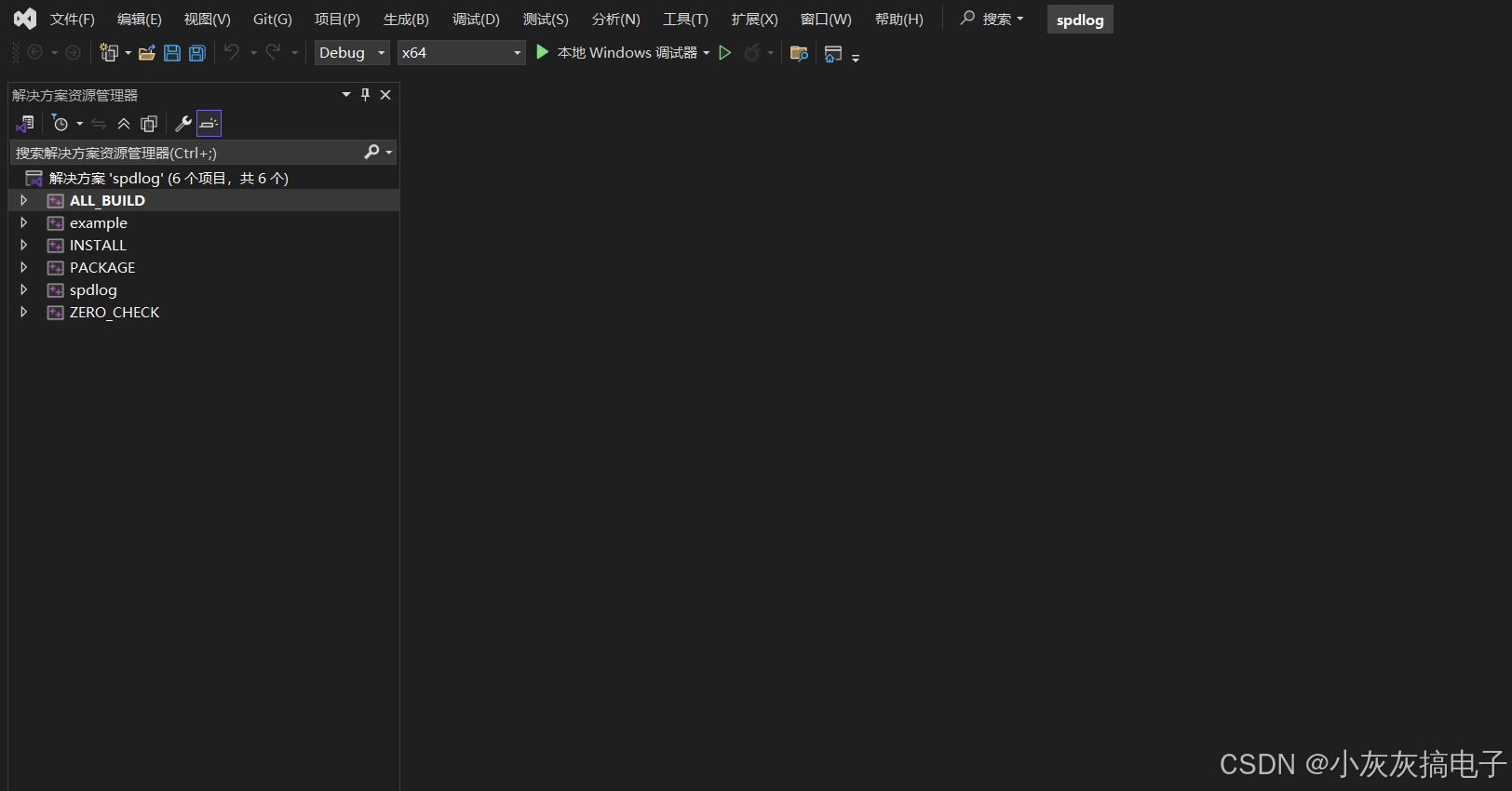The height and width of the screenshot is (791, 1512).
Task: Click the PACKAGE project icon
Action: click(x=56, y=268)
